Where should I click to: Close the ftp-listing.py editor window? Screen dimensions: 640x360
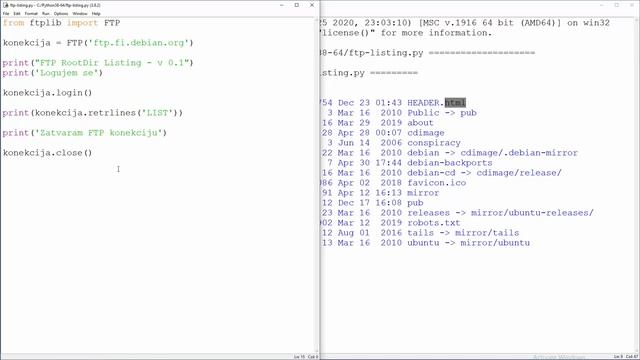coord(312,5)
